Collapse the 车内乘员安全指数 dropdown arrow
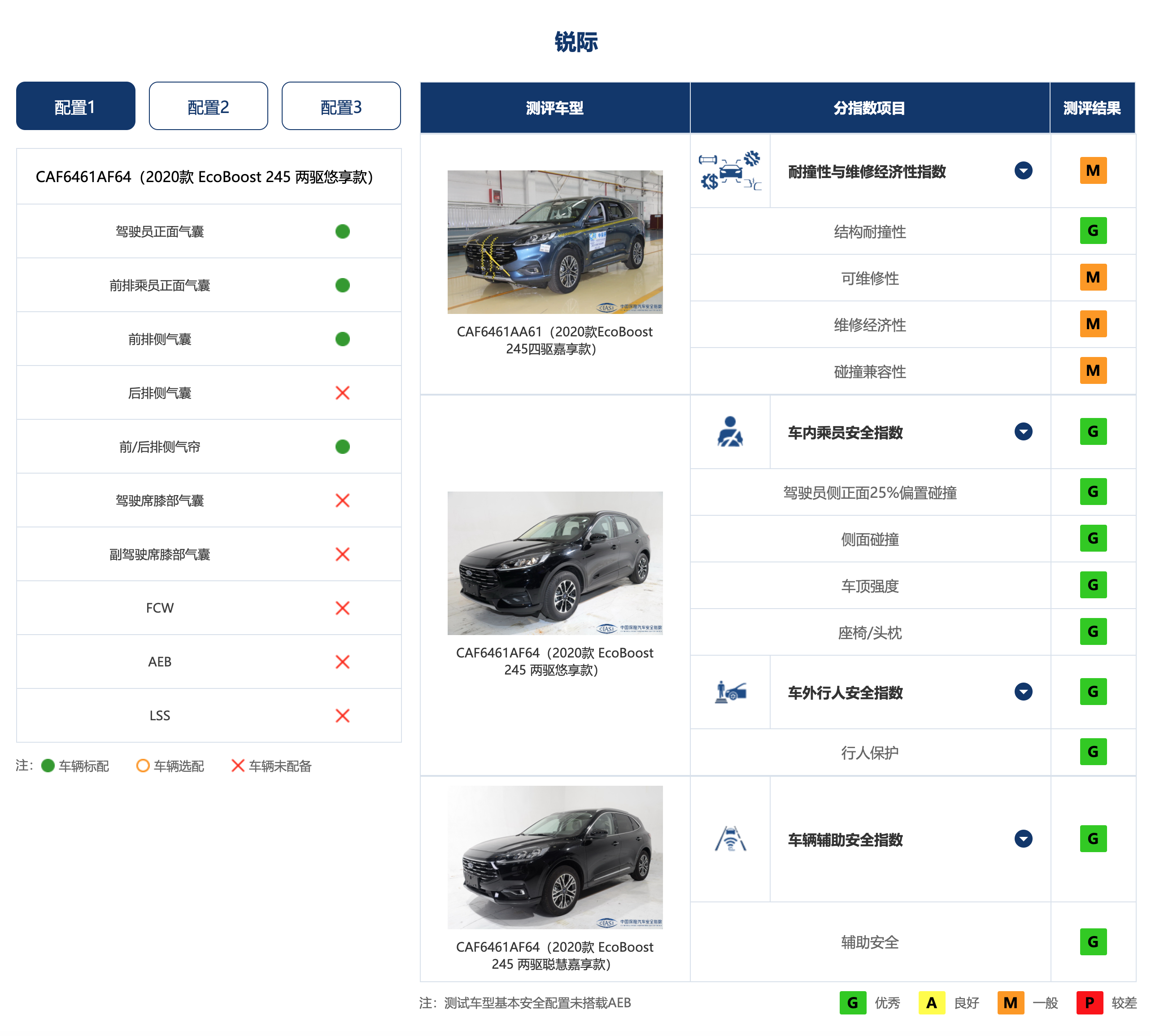The image size is (1151, 1036). [x=1023, y=431]
